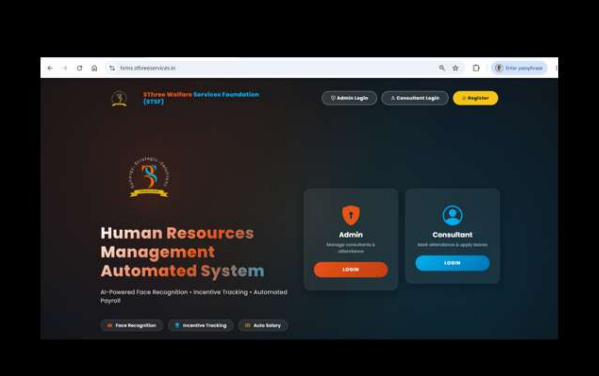Viewport: 599px width, 376px height.
Task: Go back with browser back arrow
Action: pos(50,68)
